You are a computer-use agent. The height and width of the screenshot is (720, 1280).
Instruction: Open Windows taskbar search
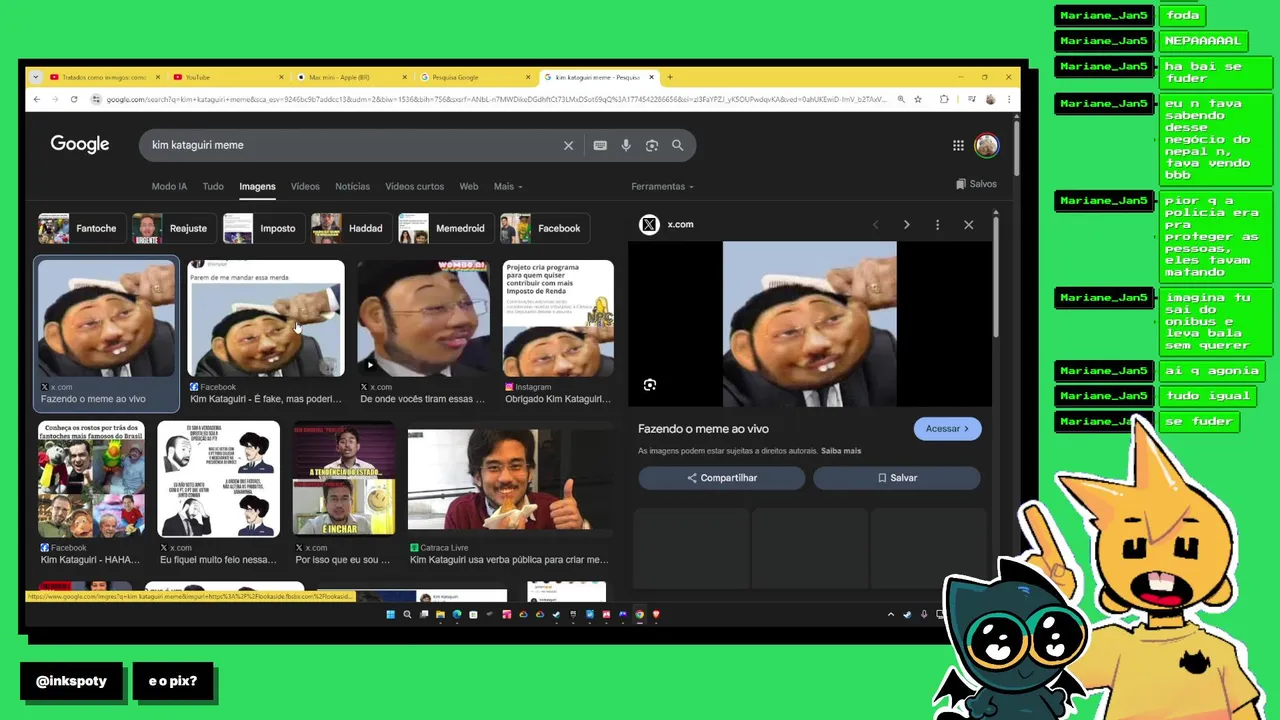coord(407,614)
